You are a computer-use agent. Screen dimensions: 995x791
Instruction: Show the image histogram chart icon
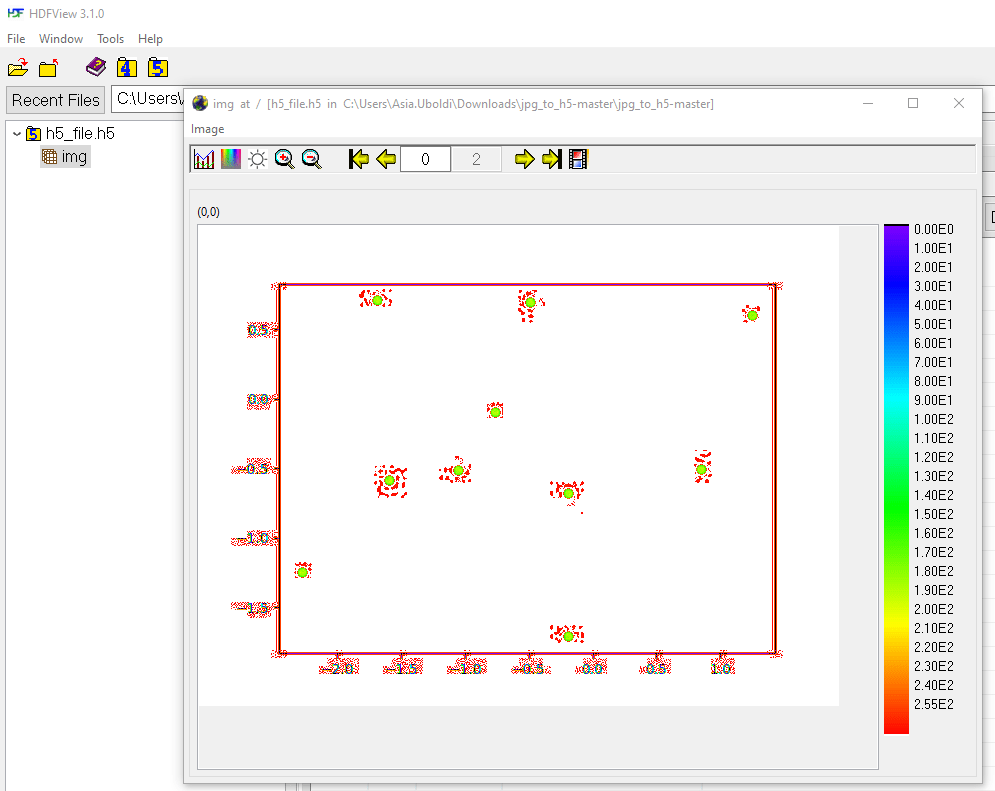204,159
